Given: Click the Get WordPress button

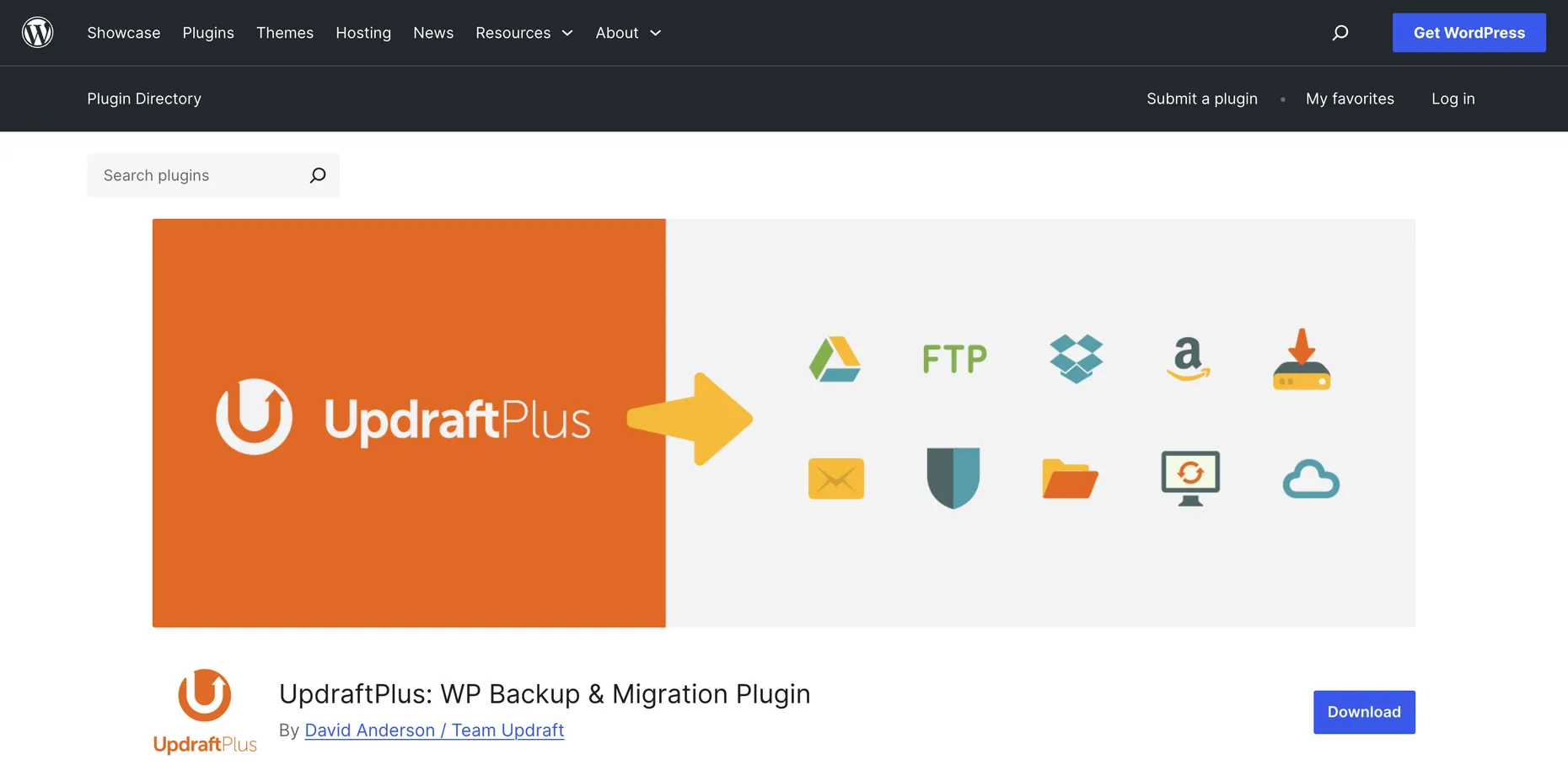Looking at the screenshot, I should 1469,33.
